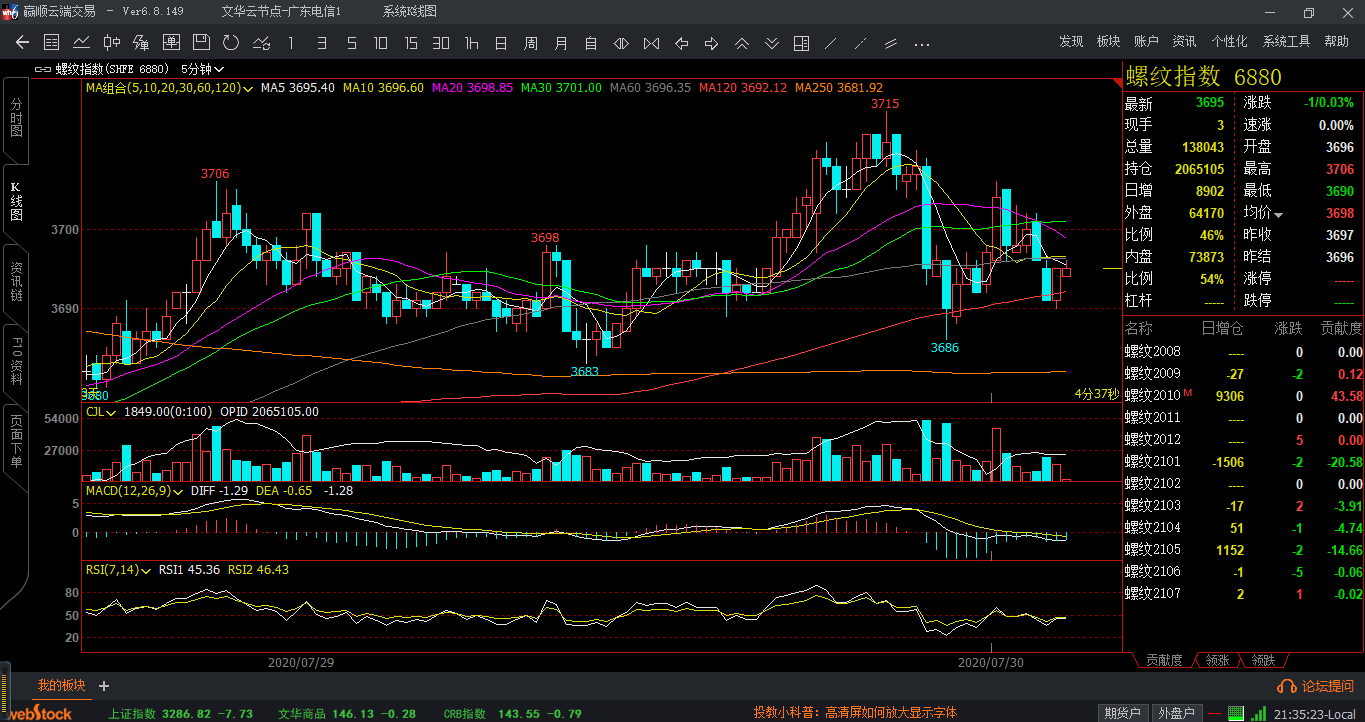Viewport: 1365px width, 722px height.
Task: Select the 螺纹2010 contract row
Action: 1153,396
